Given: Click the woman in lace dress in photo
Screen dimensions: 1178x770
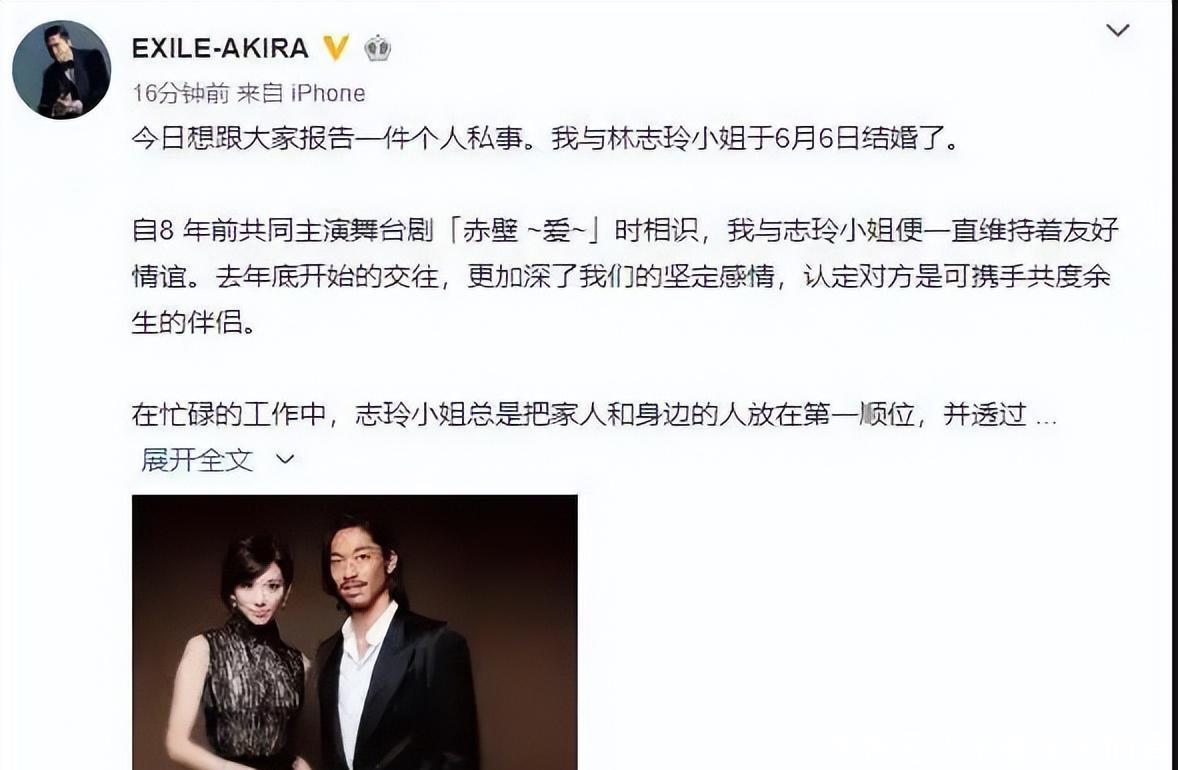Looking at the screenshot, I should (246, 654).
